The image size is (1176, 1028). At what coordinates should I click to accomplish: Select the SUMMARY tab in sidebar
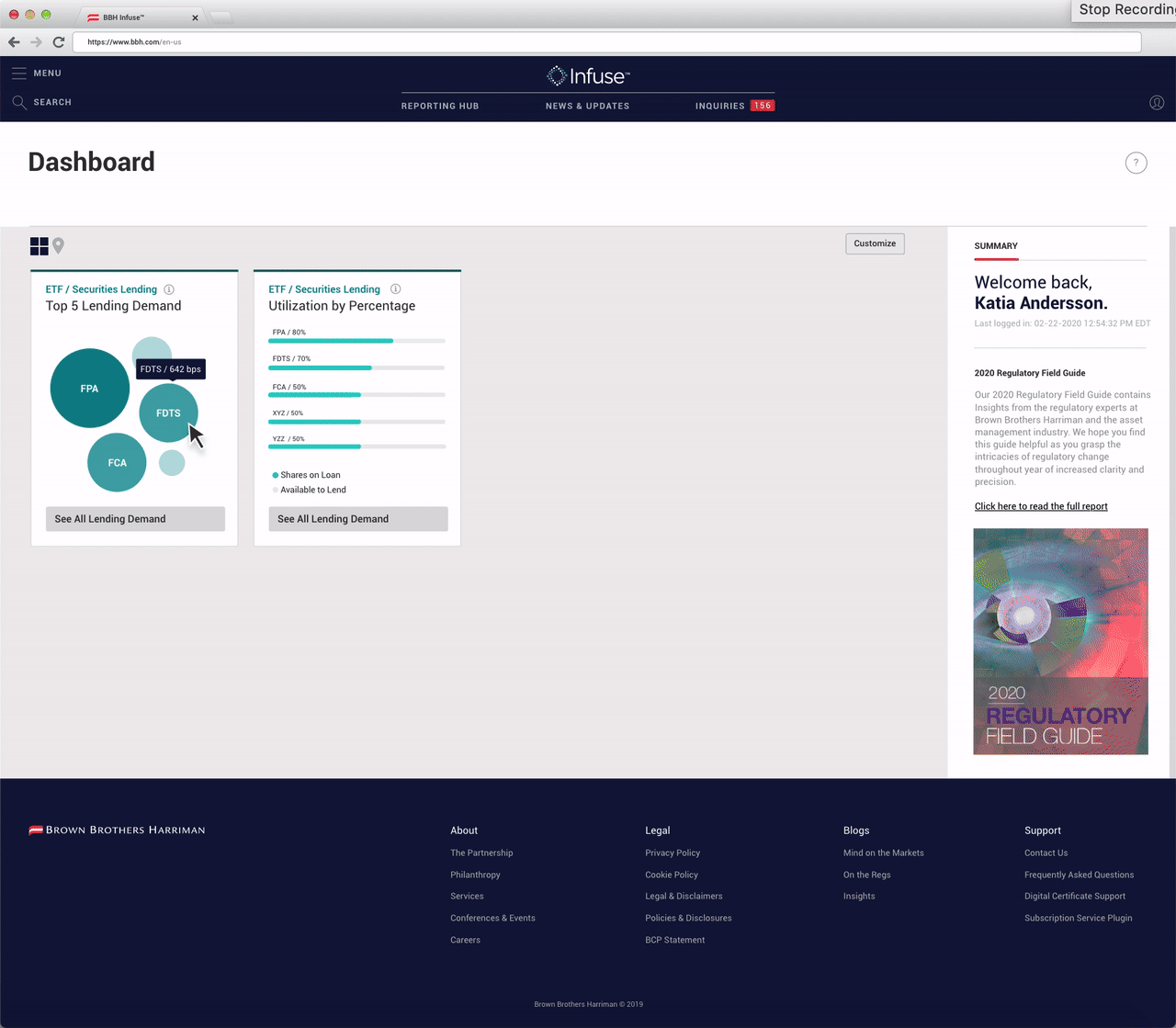996,246
